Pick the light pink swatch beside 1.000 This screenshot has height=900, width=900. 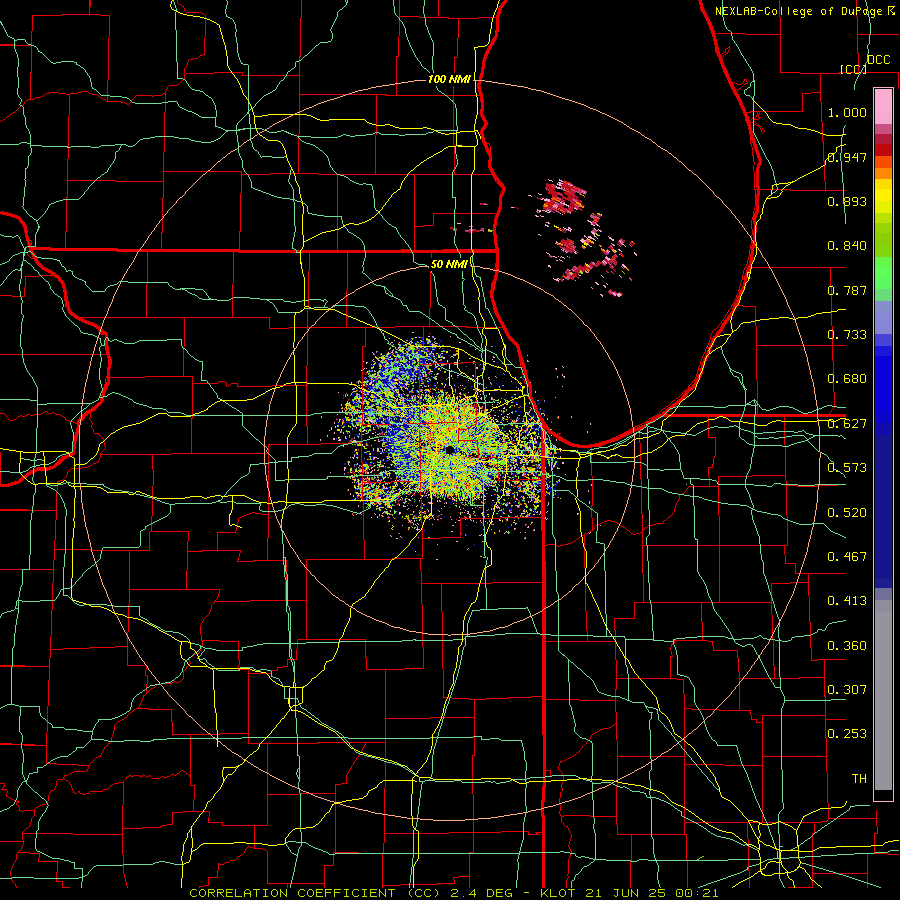tap(883, 107)
